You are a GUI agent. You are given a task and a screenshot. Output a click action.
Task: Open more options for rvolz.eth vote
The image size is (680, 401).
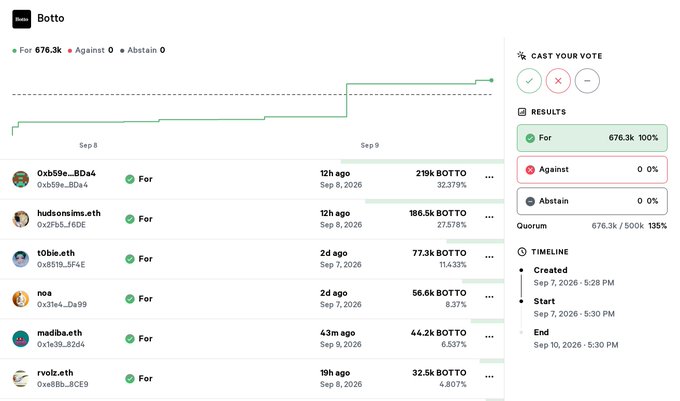coord(489,376)
